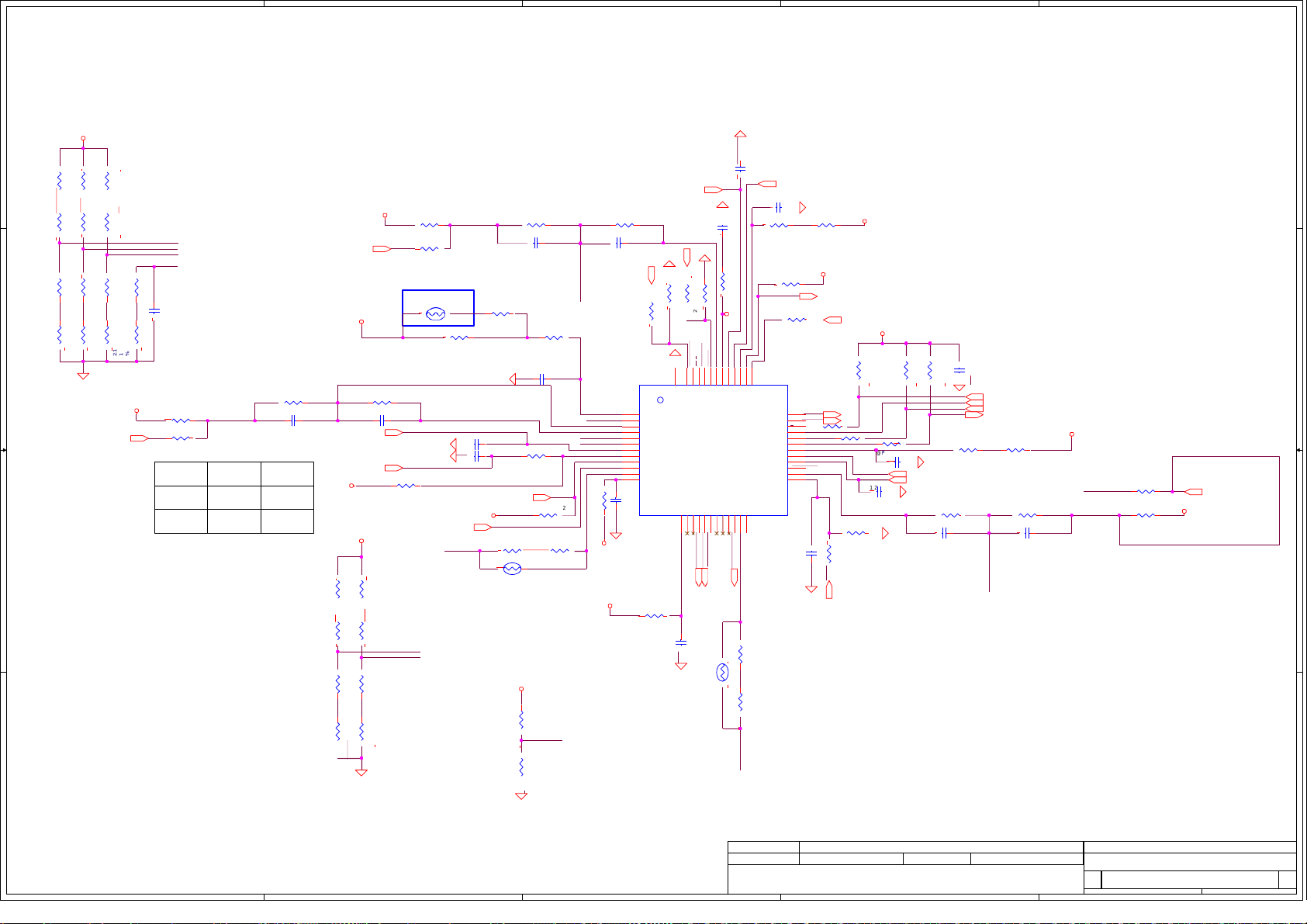Select the power node circle atop the top-left resistor ladder
1307x924 pixels.
point(83,139)
